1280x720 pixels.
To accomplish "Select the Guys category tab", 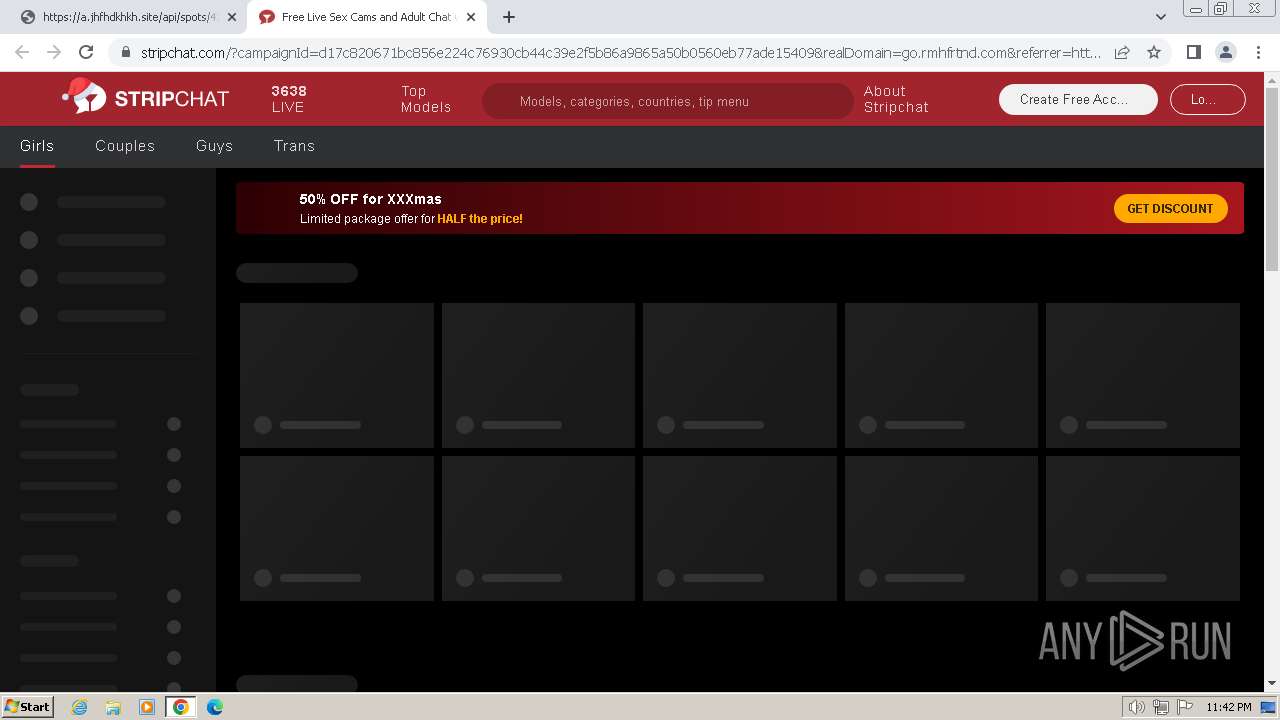I will click(214, 146).
